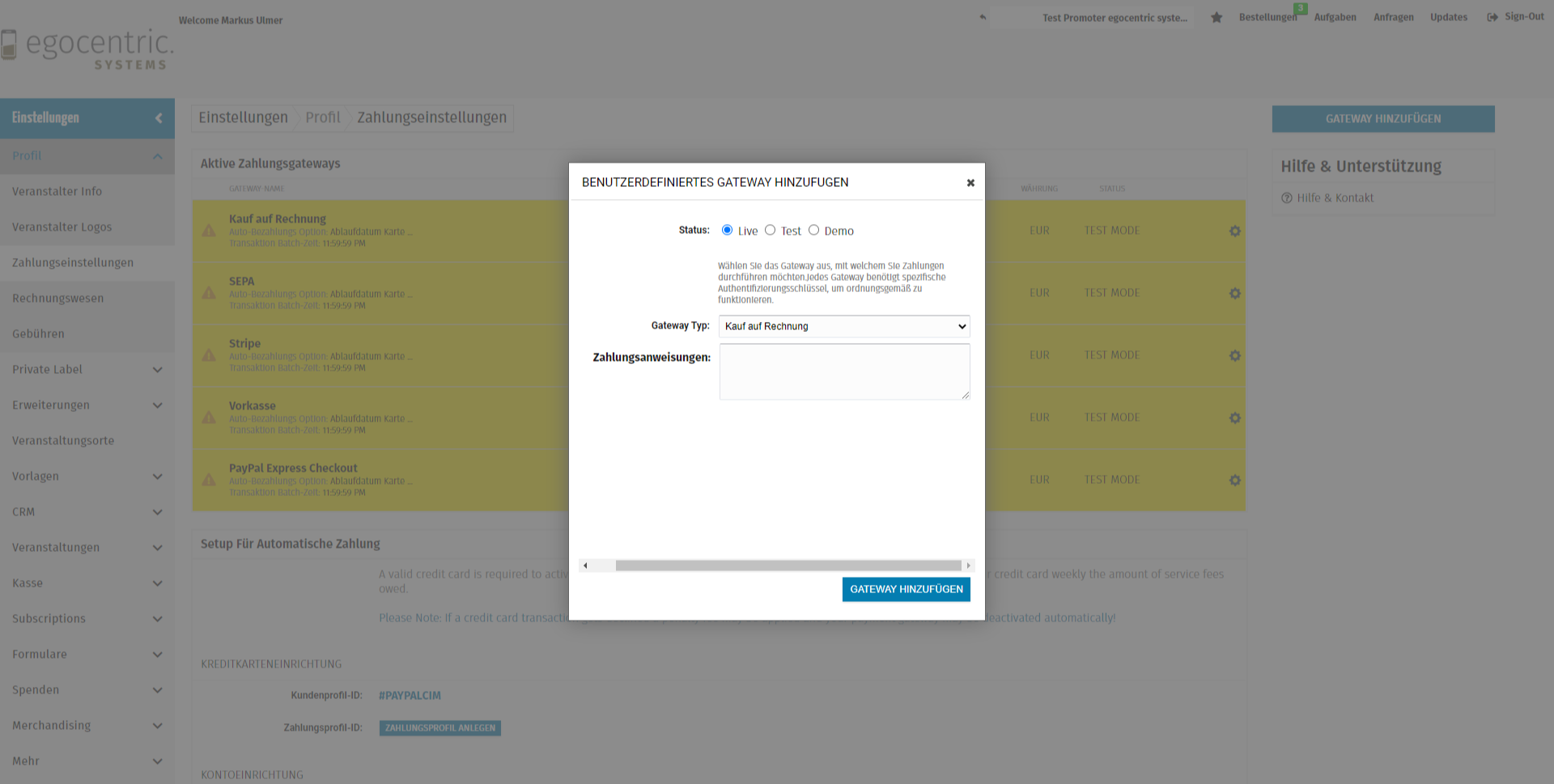Open Bestellungen in the top menu
The width and height of the screenshot is (1554, 784).
click(1267, 17)
